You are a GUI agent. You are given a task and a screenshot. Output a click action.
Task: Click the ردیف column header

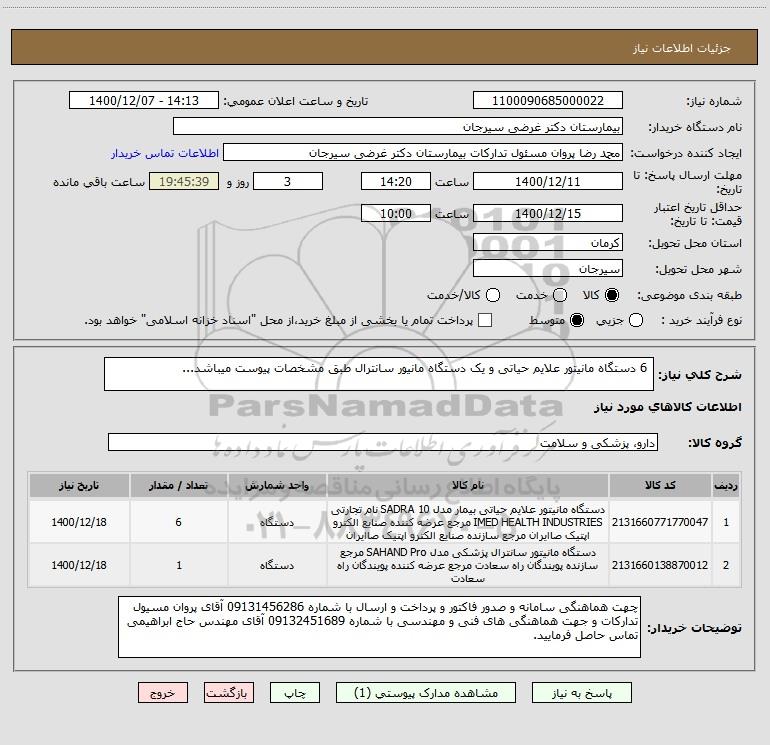726,485
